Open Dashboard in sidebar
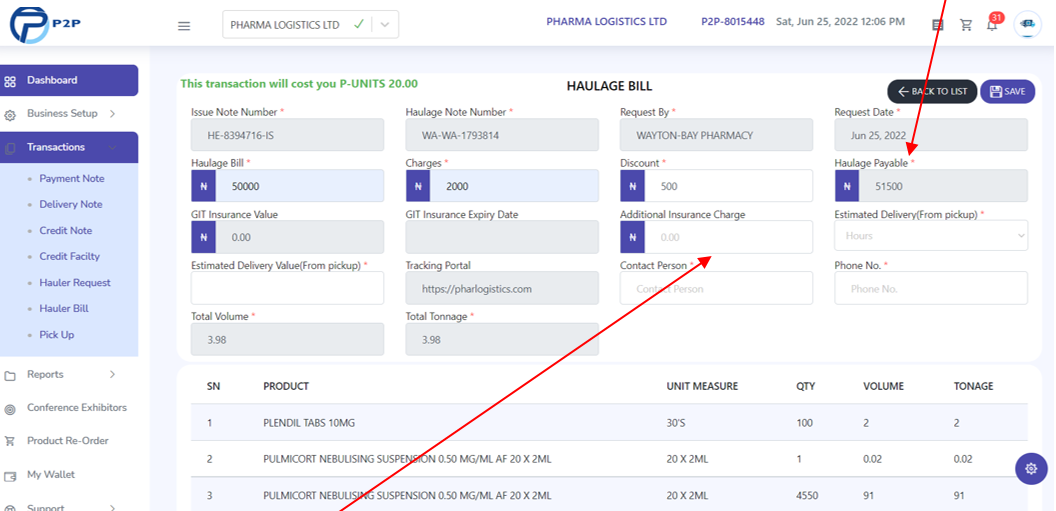 coord(69,80)
